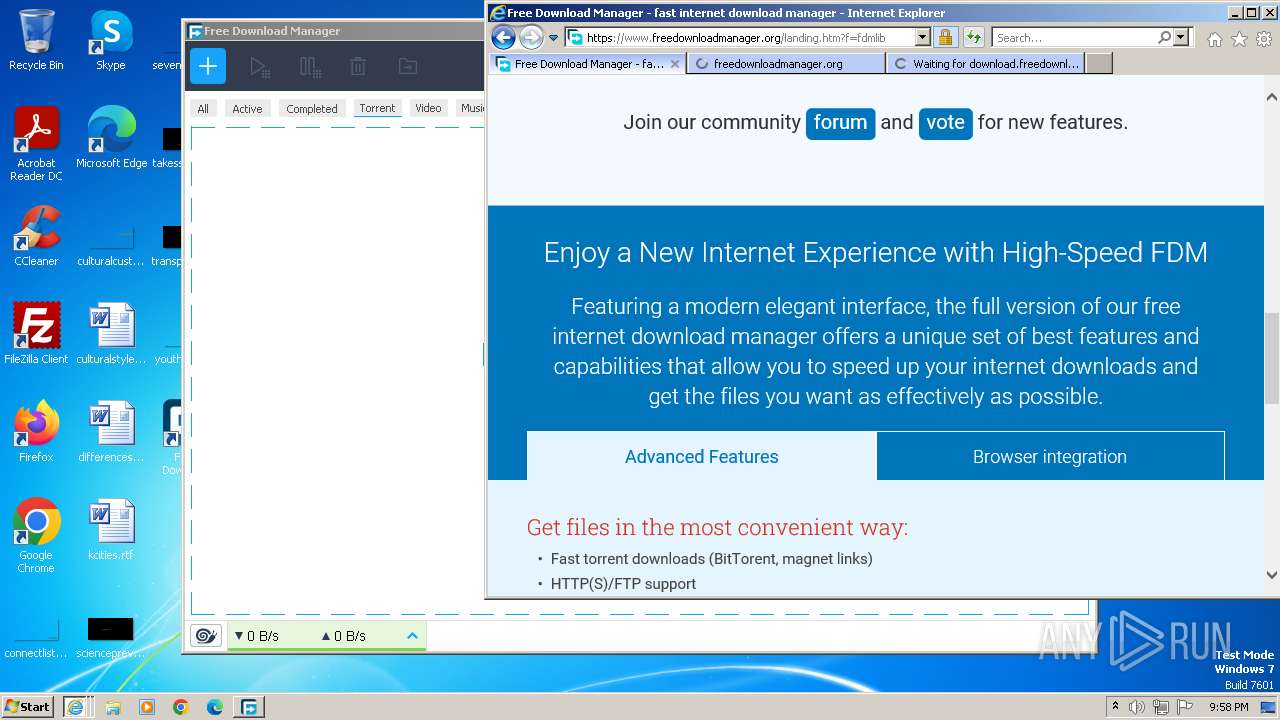Click IE page scrollbar up arrow

pyautogui.click(x=1272, y=97)
